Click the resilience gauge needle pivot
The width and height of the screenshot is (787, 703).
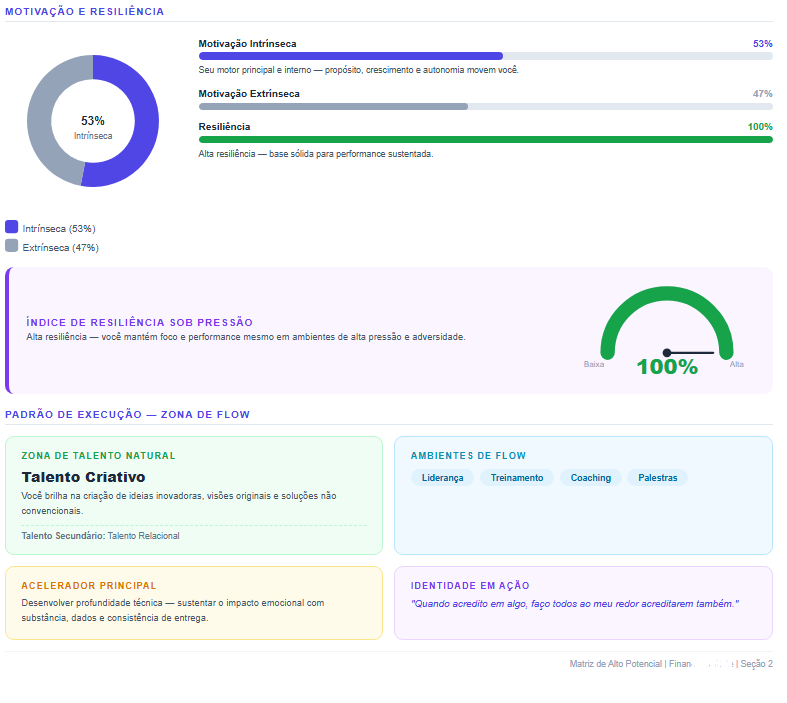coord(667,353)
